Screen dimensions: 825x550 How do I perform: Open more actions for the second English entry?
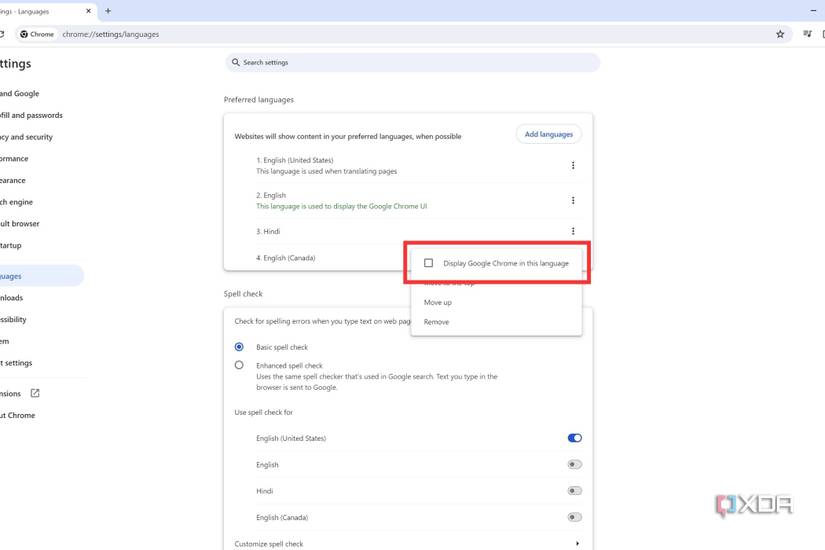[x=573, y=201]
